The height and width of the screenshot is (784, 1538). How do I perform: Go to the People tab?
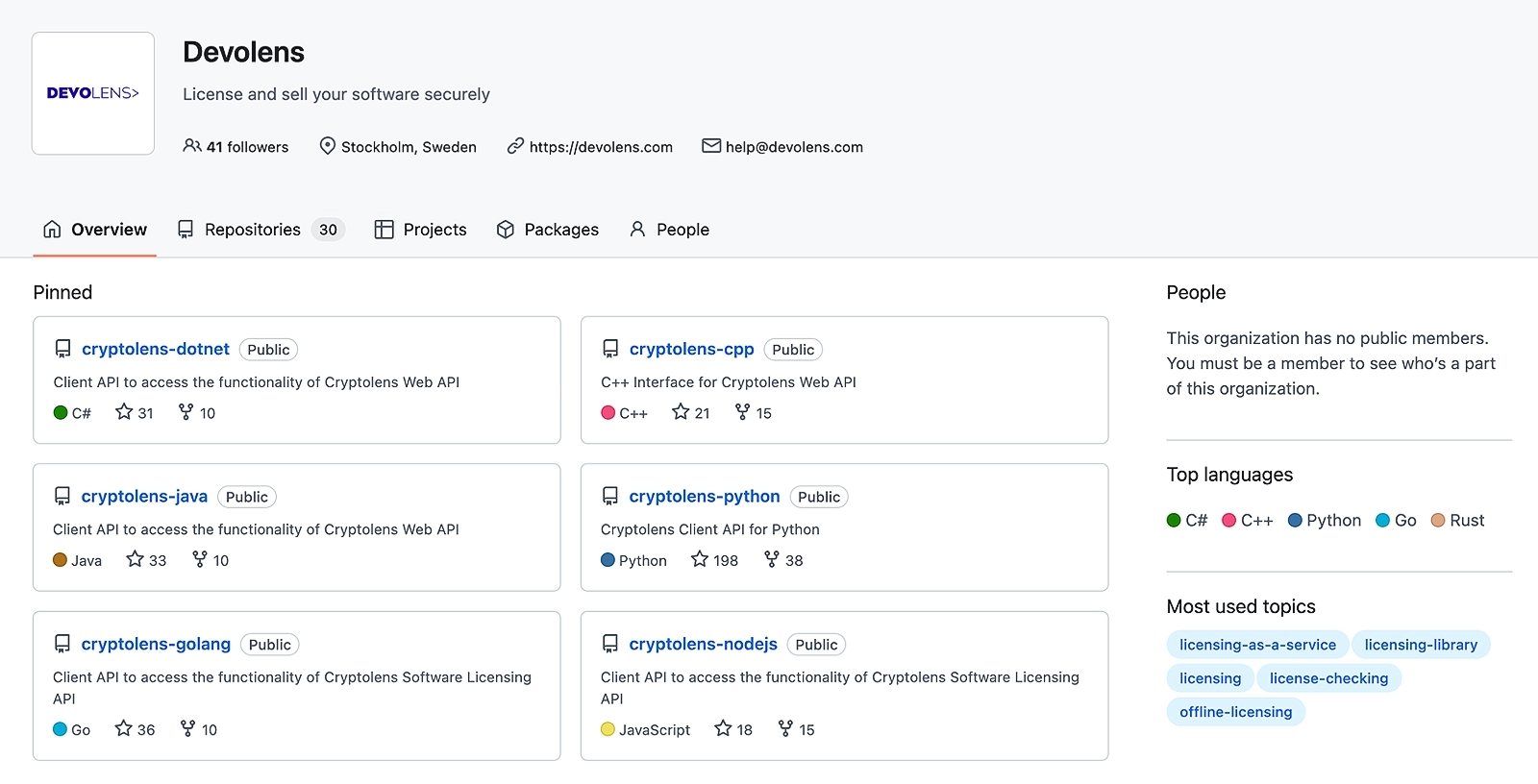click(x=669, y=230)
